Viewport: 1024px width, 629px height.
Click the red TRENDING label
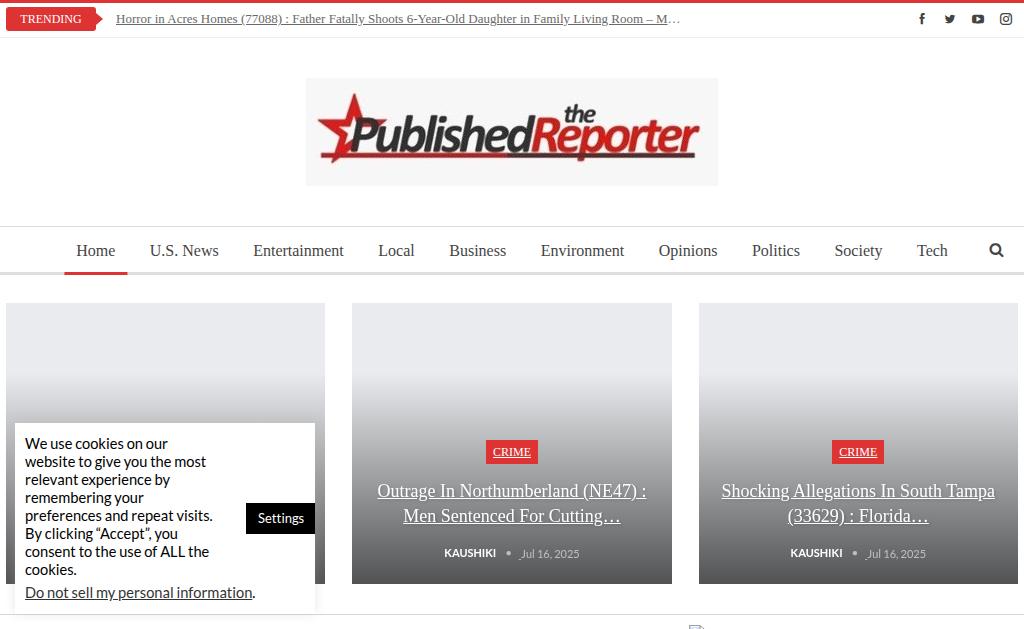[51, 19]
